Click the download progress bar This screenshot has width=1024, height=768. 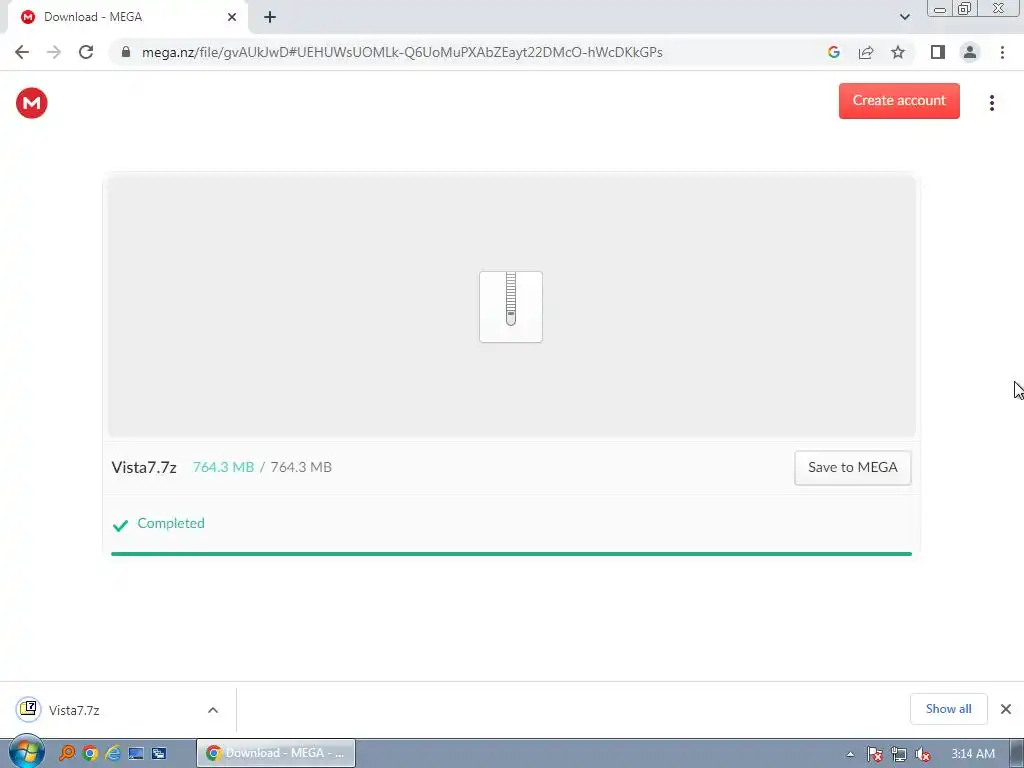click(511, 554)
